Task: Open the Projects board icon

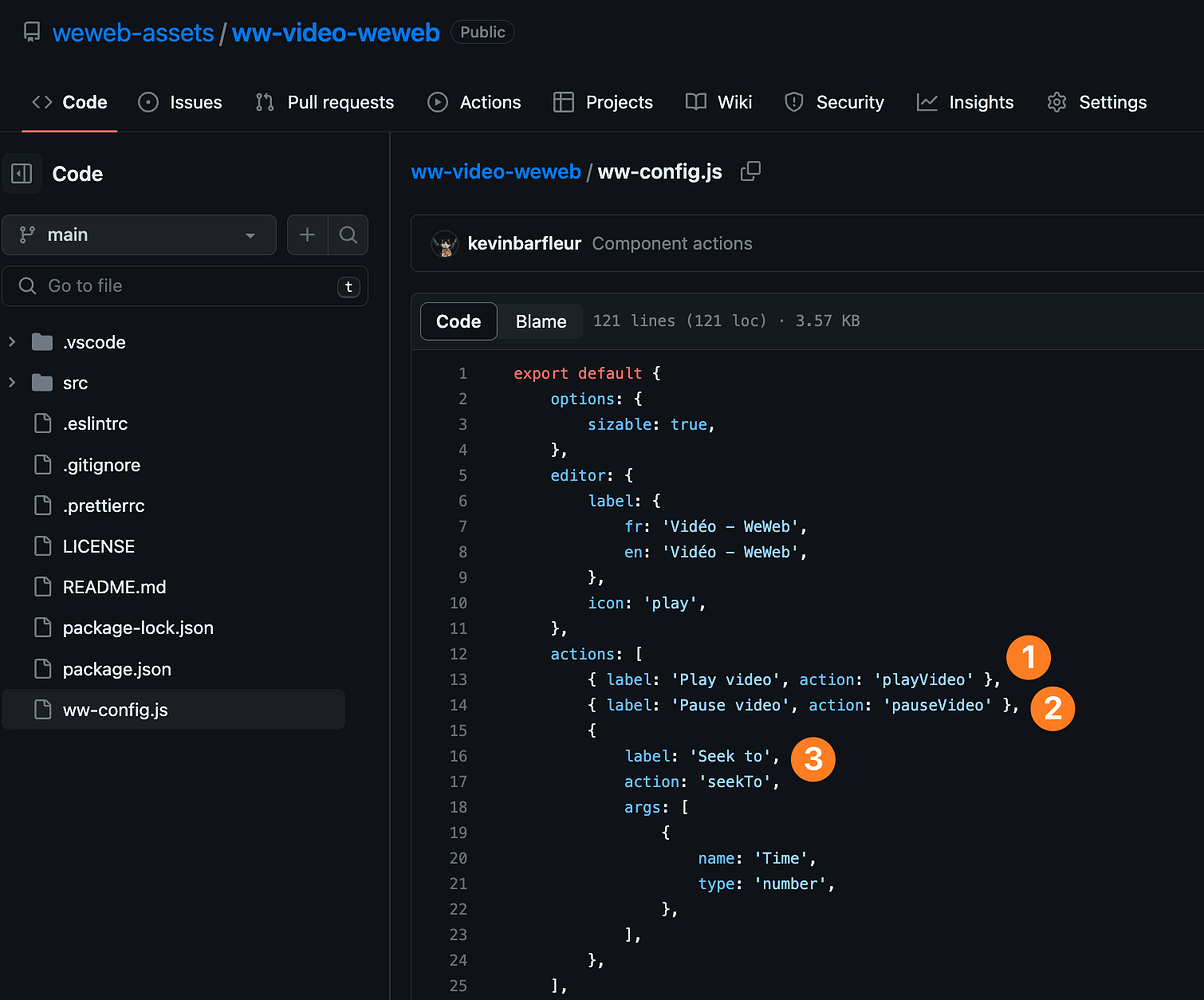Action: pos(566,102)
